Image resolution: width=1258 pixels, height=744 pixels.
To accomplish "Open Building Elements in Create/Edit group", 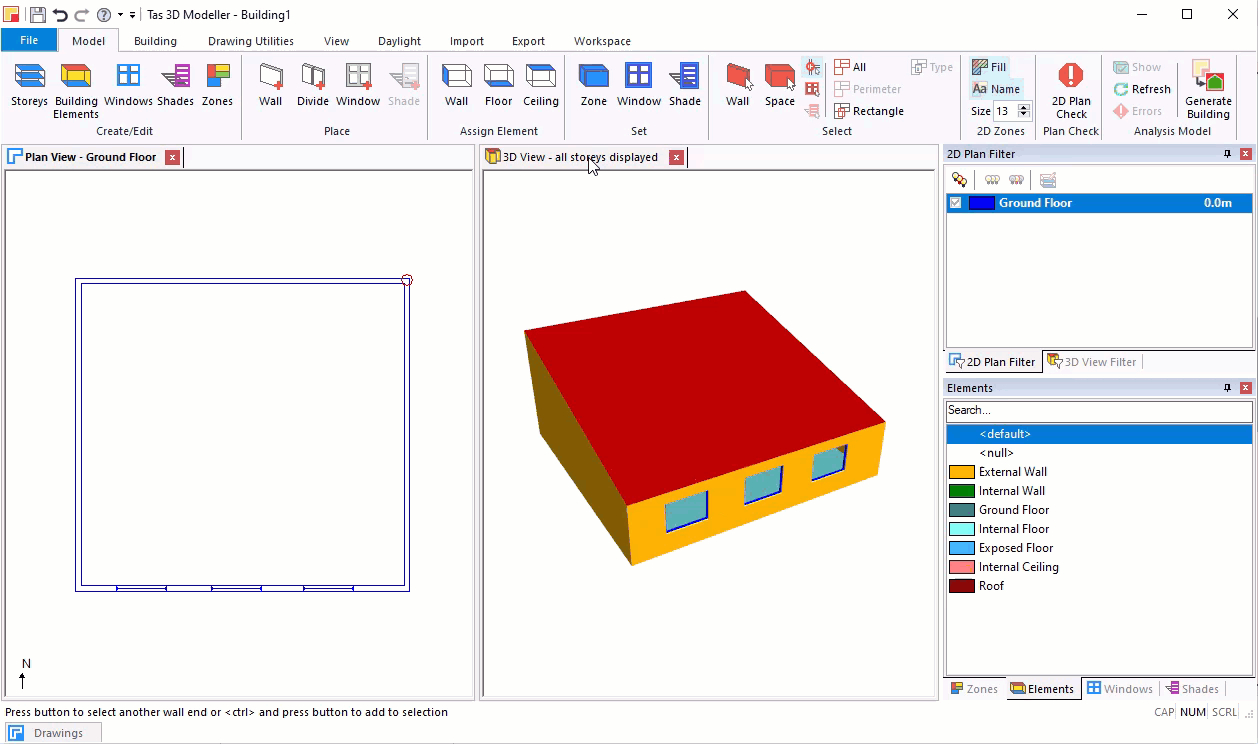I will click(76, 90).
